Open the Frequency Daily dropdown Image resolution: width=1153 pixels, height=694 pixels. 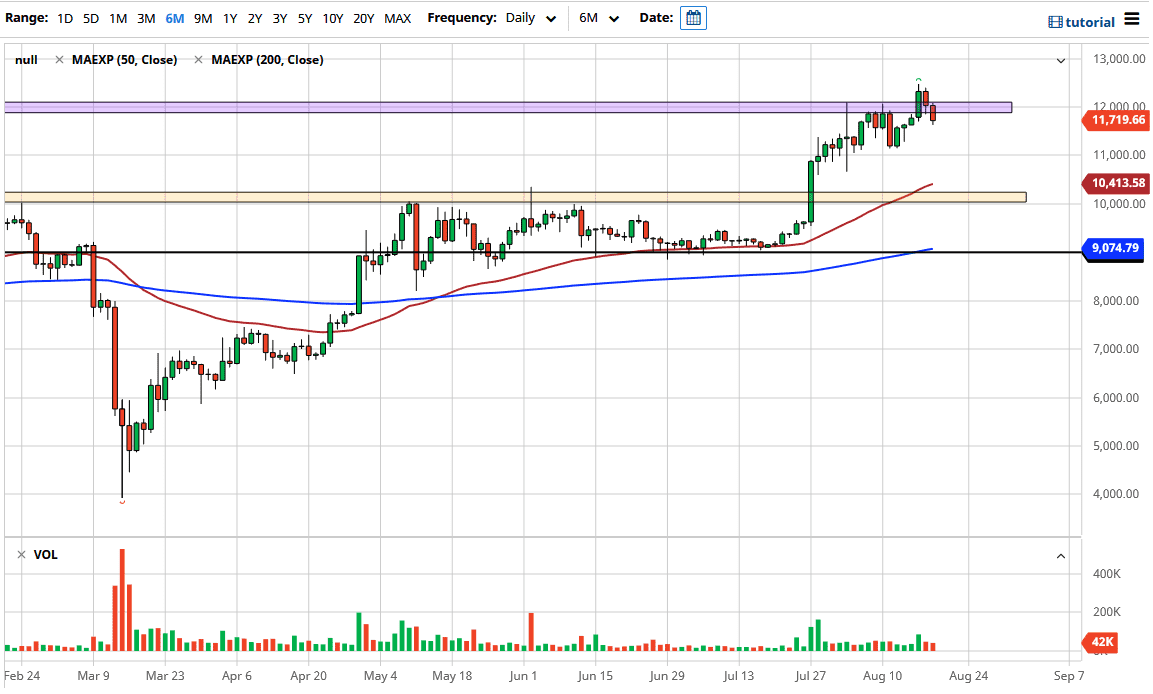[x=530, y=18]
